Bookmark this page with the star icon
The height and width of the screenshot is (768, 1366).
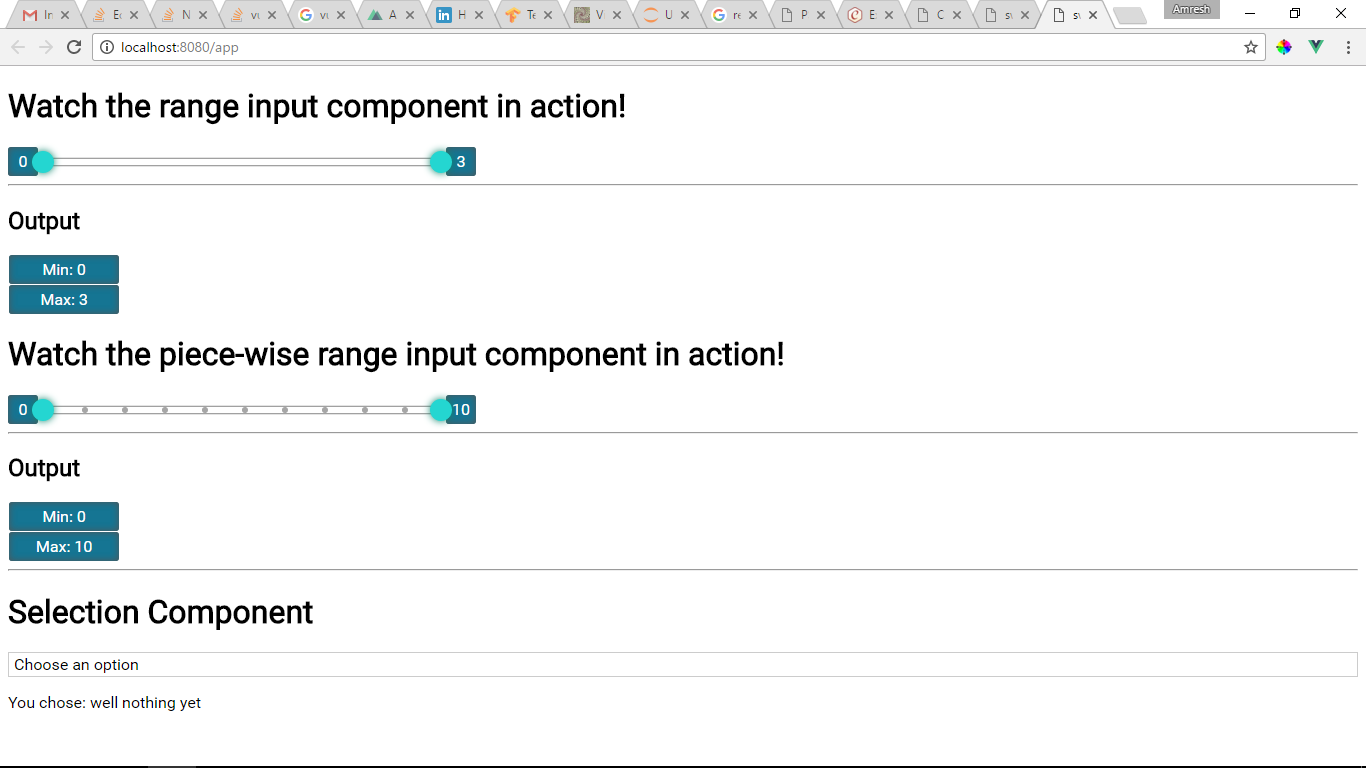(1250, 47)
